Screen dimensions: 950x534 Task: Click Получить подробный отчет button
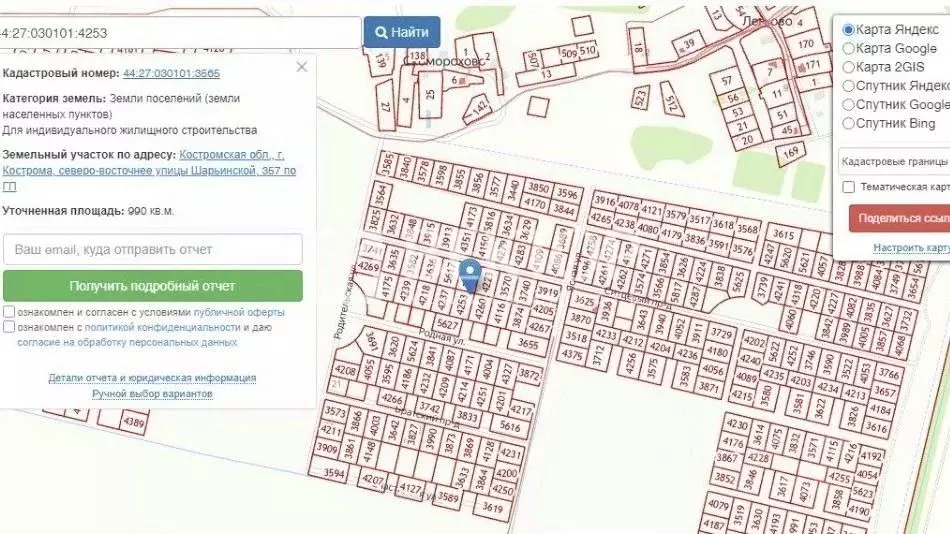coord(153,285)
